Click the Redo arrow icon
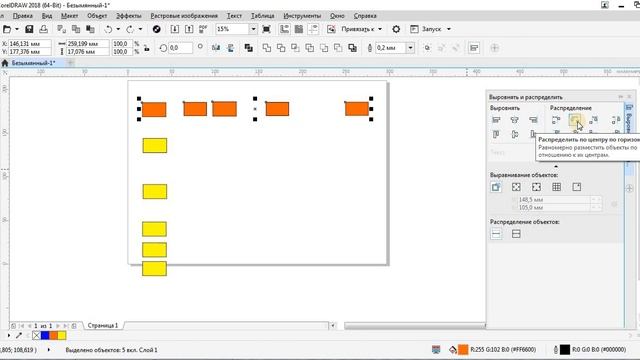The image size is (640, 360). coord(130,29)
